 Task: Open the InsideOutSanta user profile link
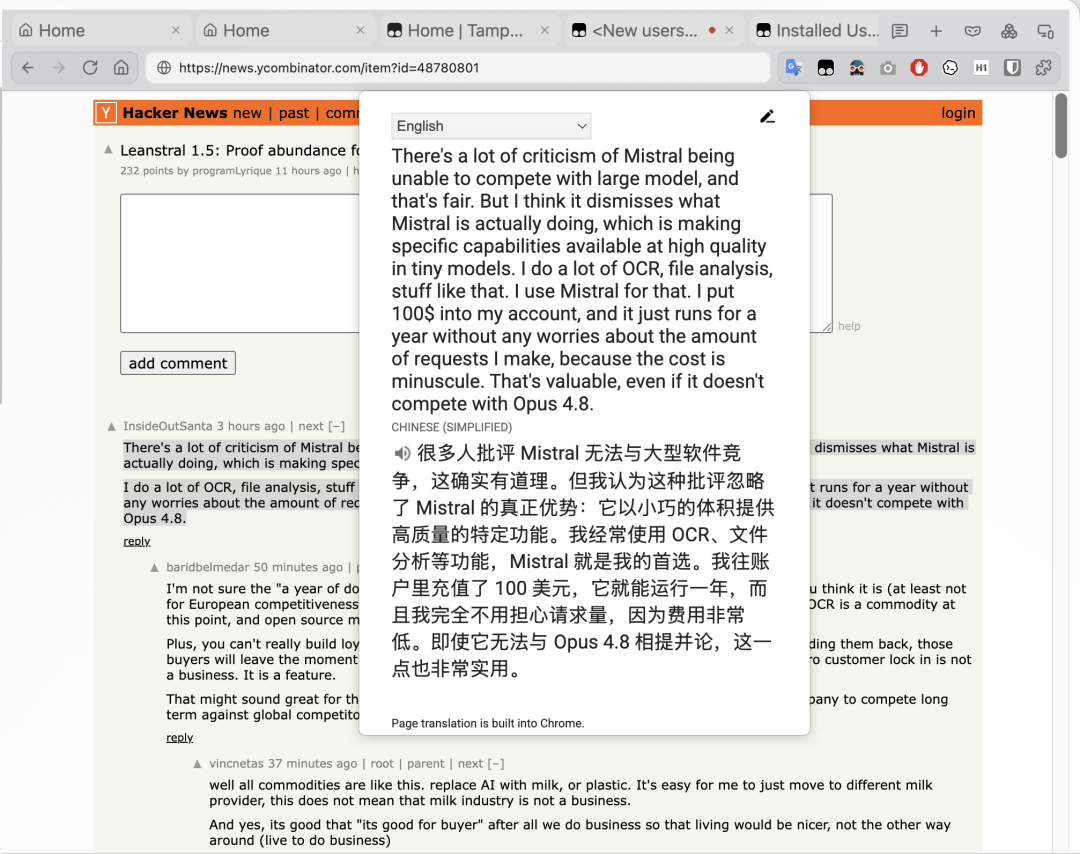167,426
